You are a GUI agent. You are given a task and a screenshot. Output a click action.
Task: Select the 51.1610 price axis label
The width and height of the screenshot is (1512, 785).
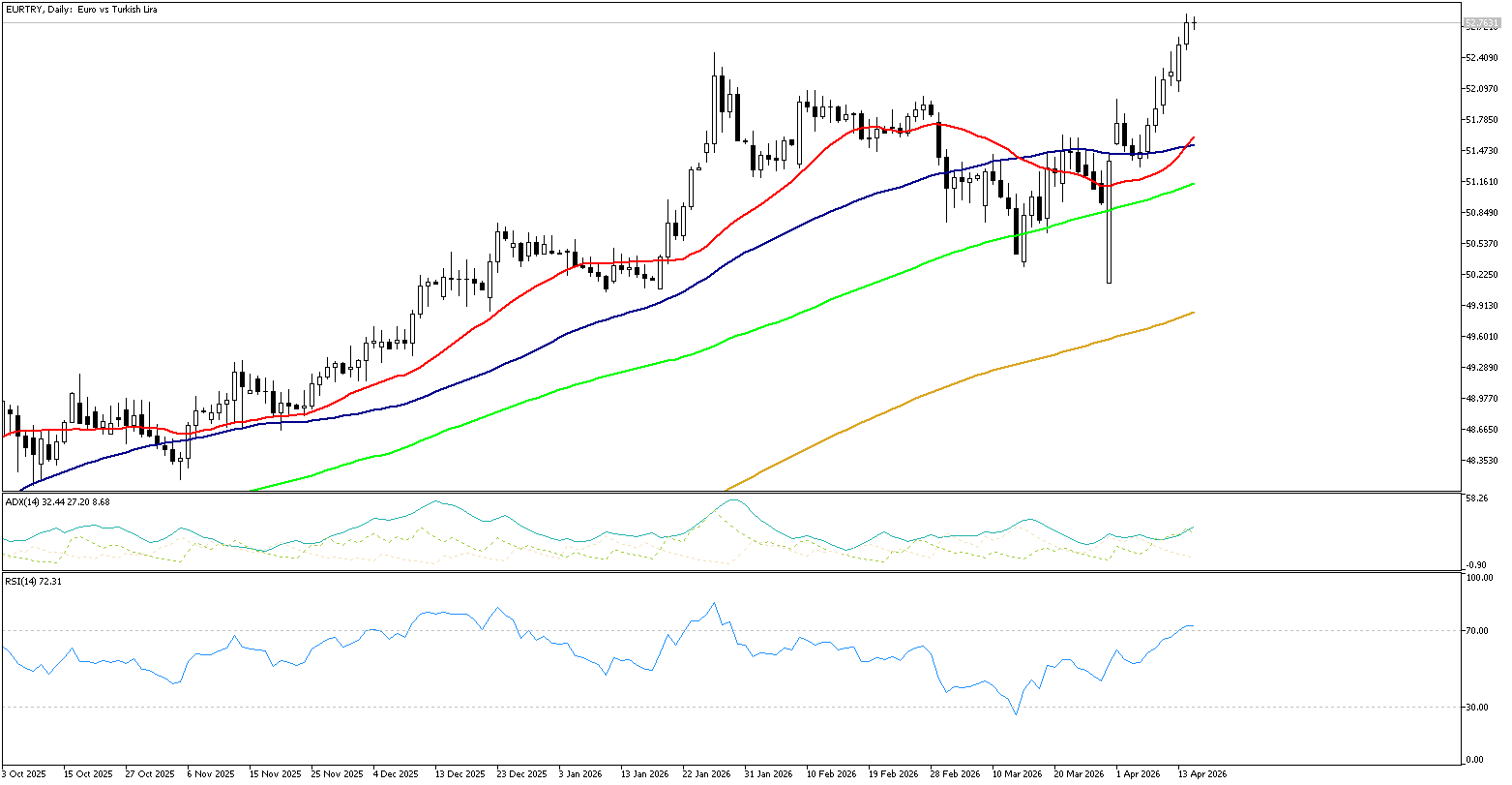1482,182
